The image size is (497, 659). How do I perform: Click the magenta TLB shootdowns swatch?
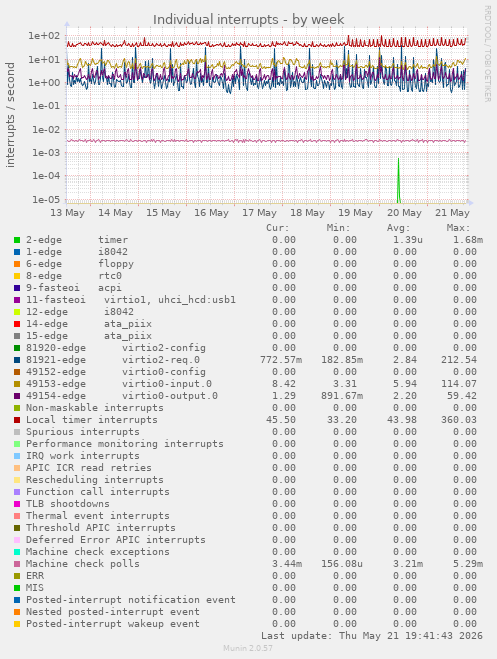tap(17, 504)
